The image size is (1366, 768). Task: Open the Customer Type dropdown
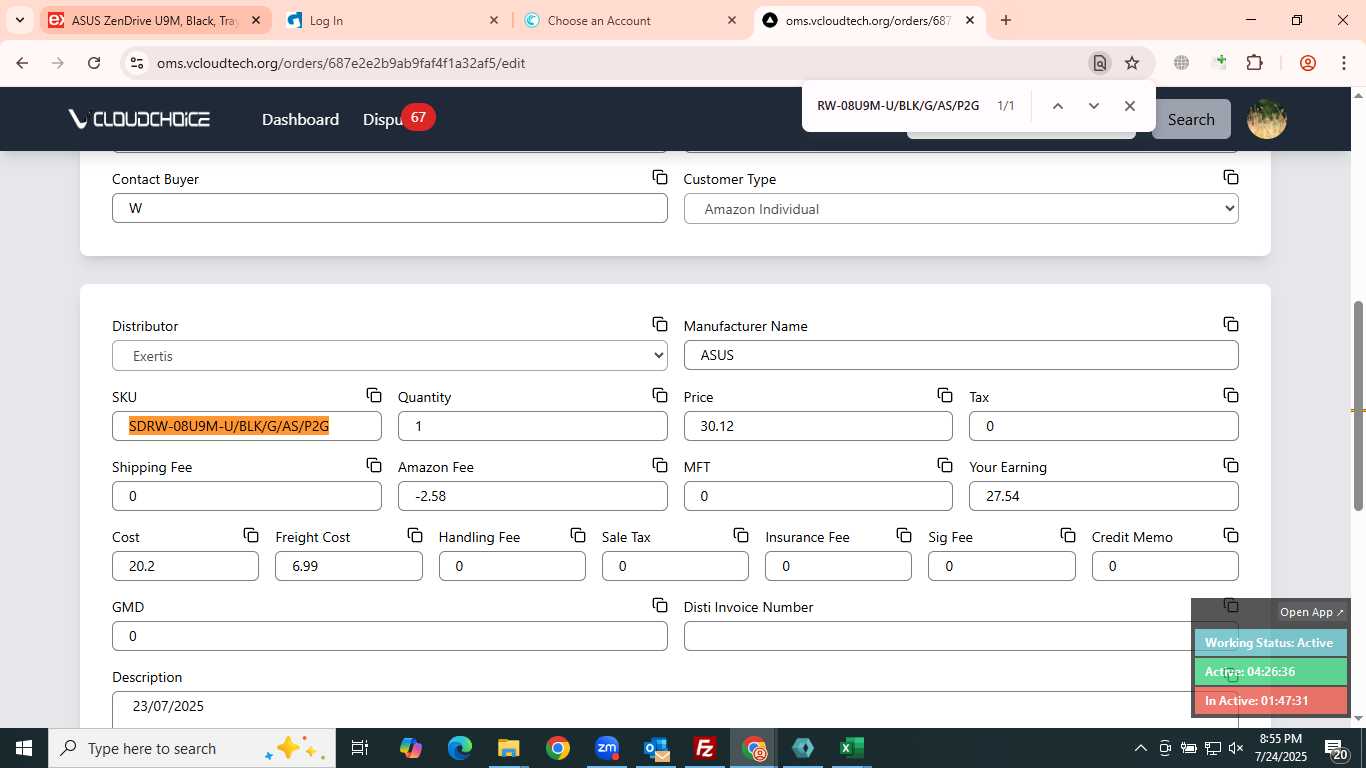pos(961,209)
